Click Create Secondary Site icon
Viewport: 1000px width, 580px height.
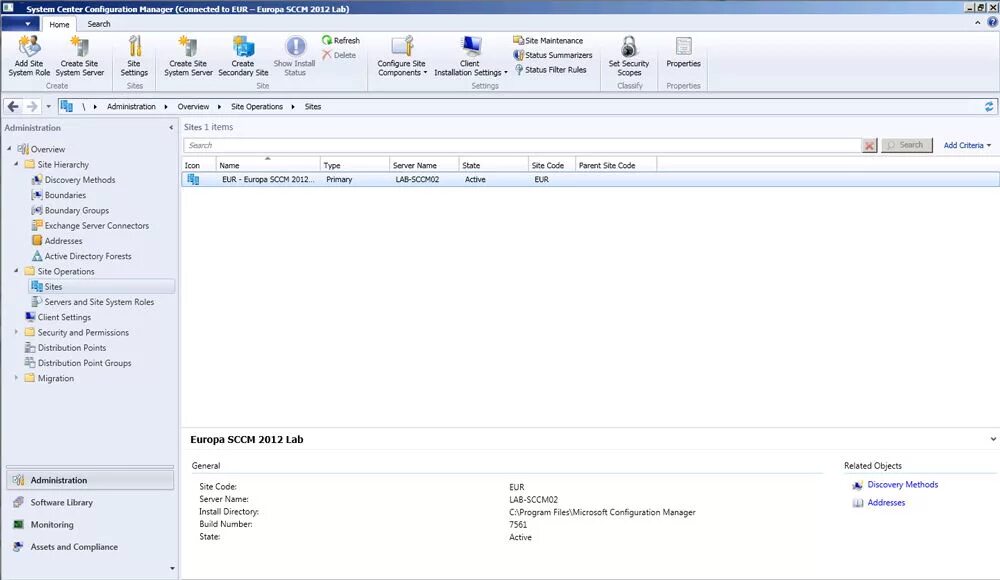coord(243,47)
